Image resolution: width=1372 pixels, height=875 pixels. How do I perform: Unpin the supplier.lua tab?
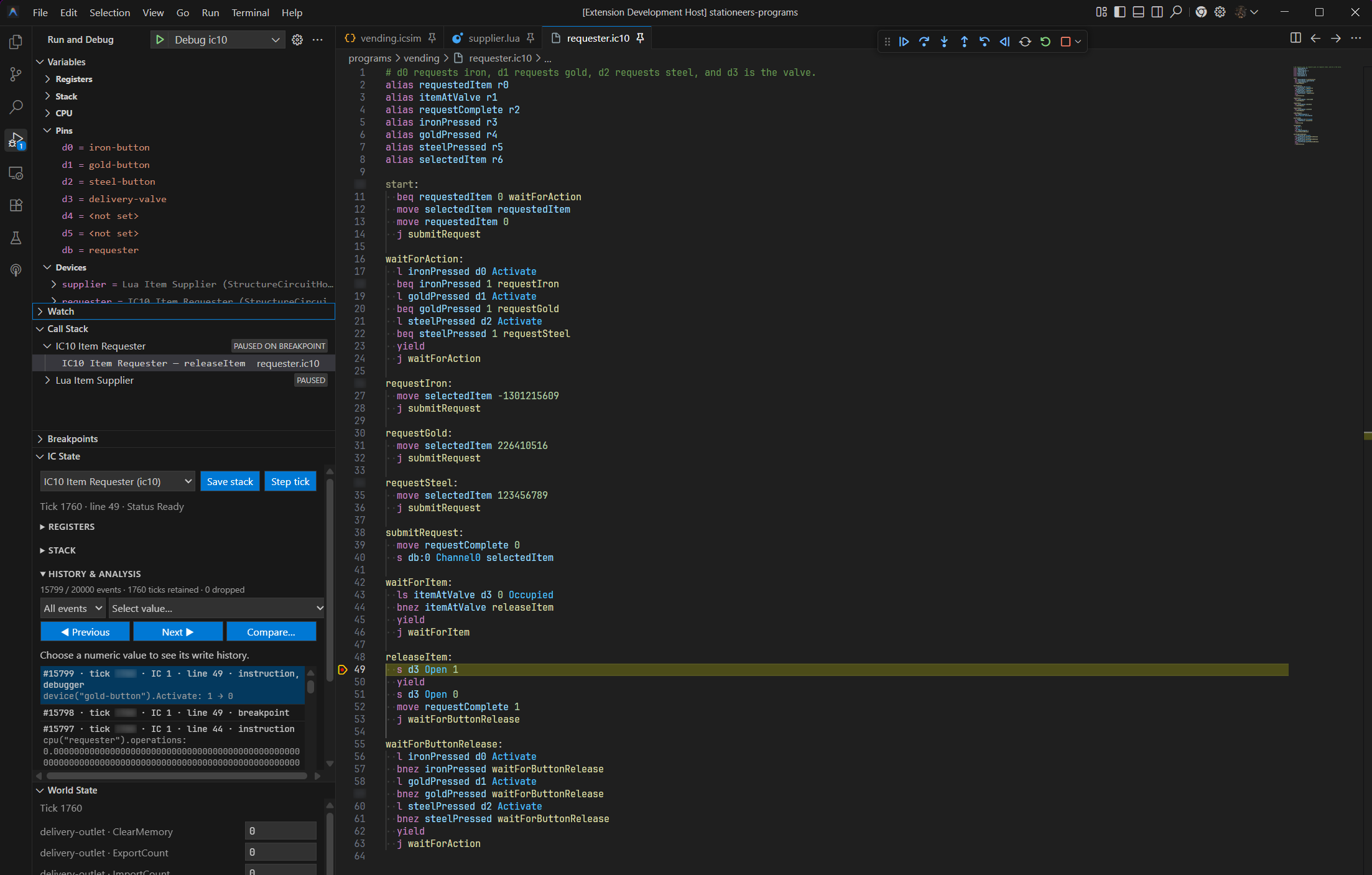531,39
